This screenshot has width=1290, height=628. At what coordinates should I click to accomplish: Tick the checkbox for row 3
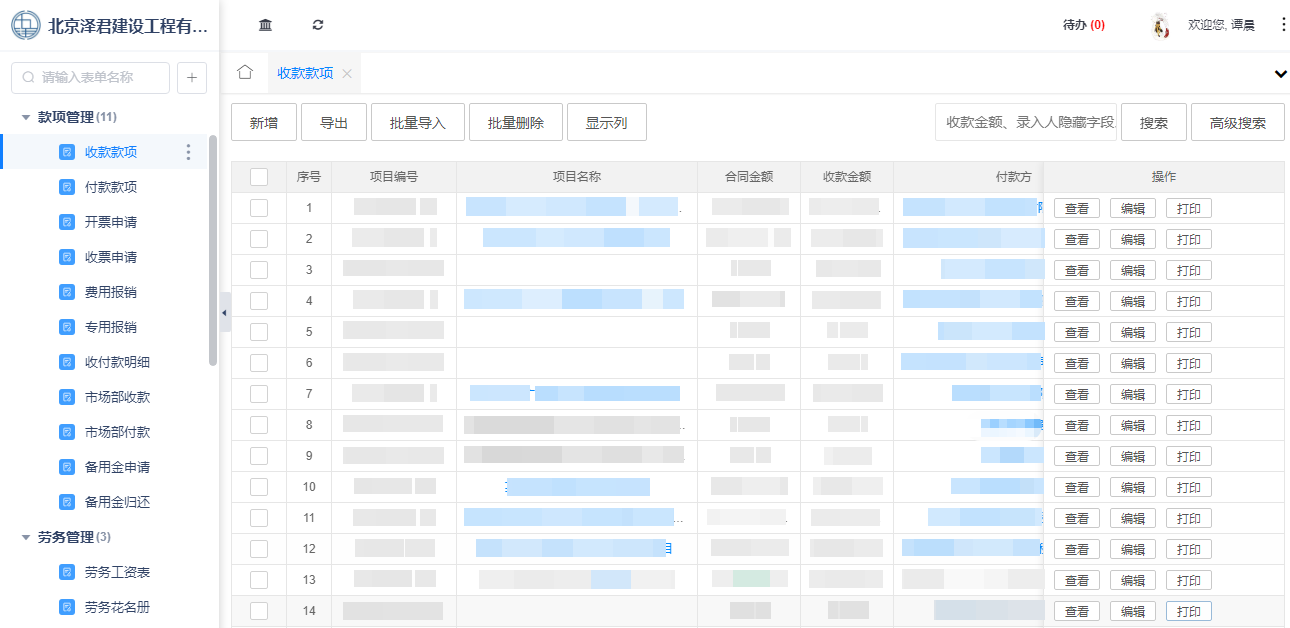tap(259, 270)
